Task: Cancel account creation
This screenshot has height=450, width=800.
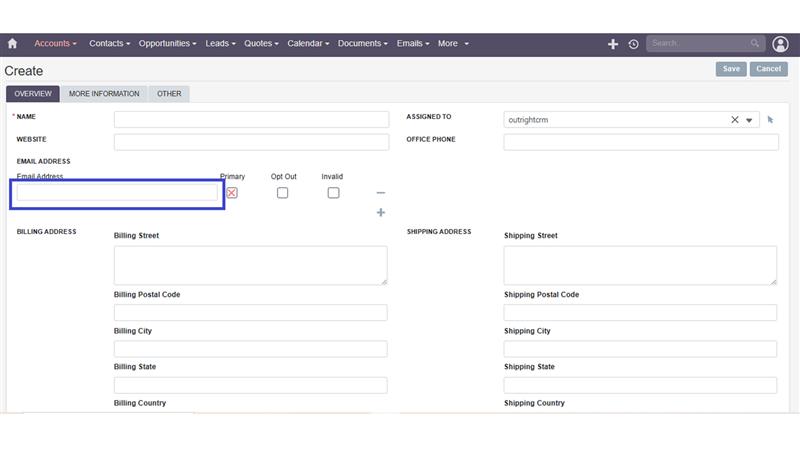Action: [x=768, y=69]
